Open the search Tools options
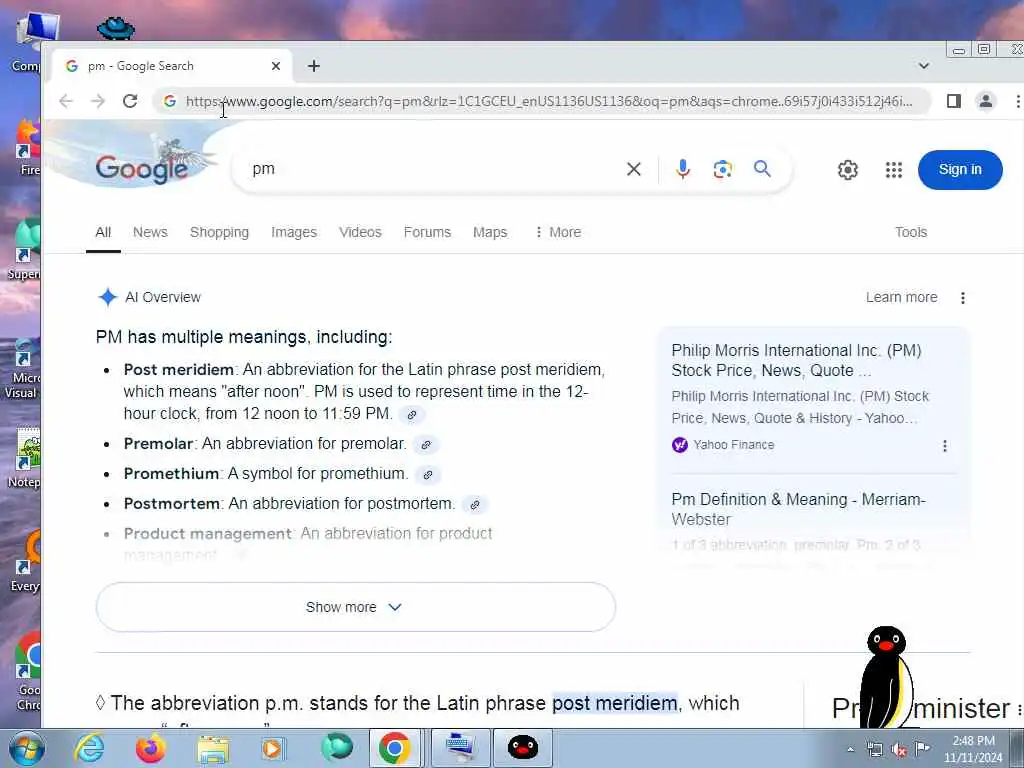This screenshot has height=768, width=1024. pyautogui.click(x=911, y=232)
